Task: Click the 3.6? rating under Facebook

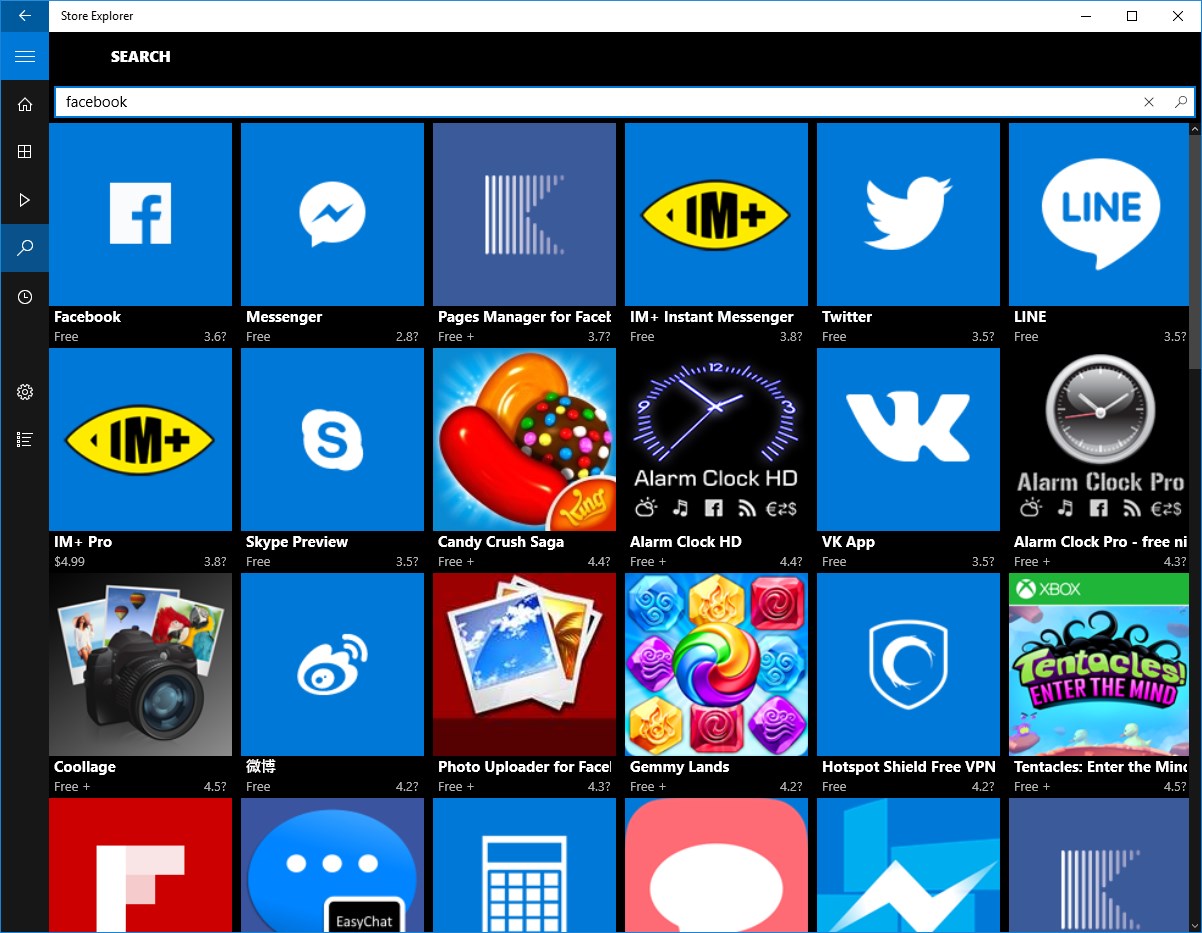Action: click(x=215, y=337)
